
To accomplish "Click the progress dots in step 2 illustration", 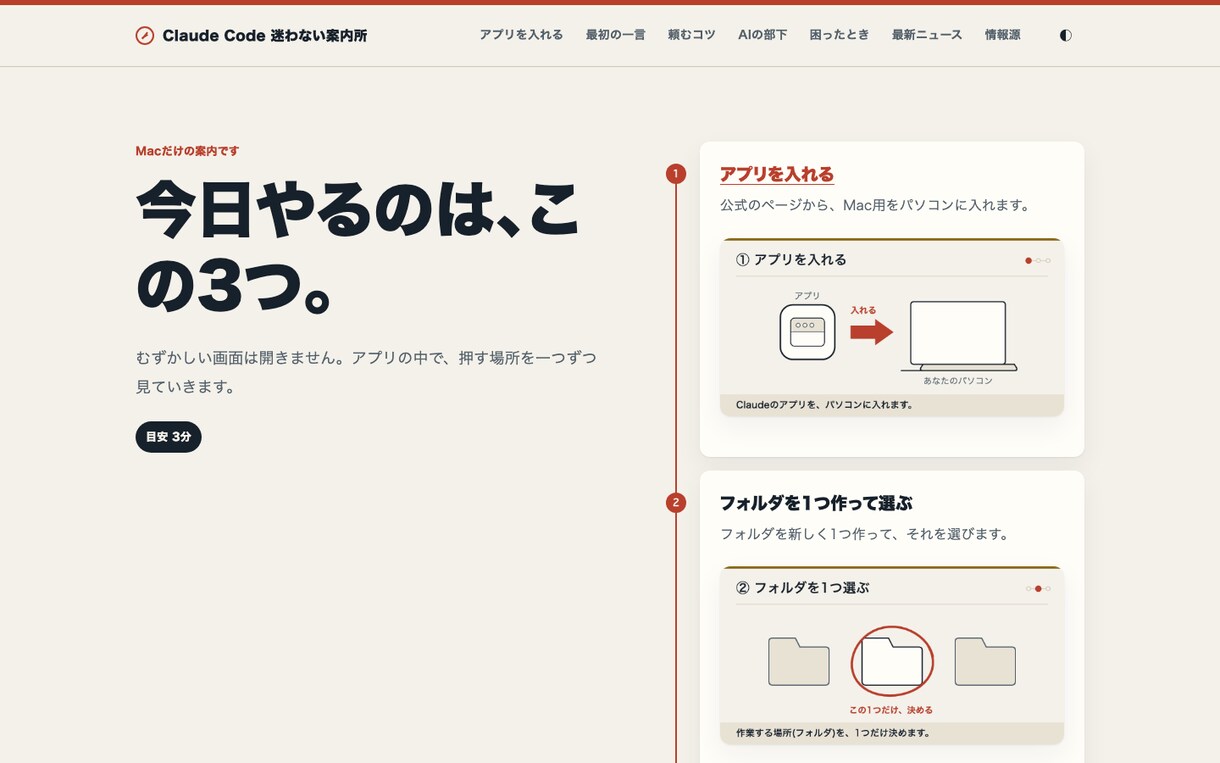I will pyautogui.click(x=1038, y=588).
